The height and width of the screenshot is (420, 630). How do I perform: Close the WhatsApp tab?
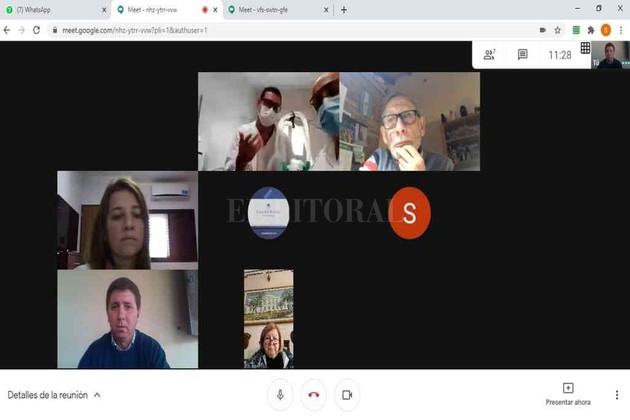coord(104,10)
